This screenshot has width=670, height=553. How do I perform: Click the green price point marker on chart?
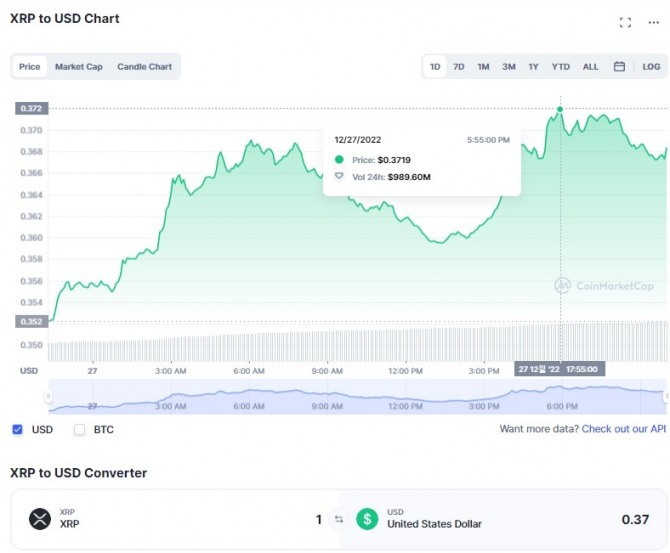tap(560, 109)
